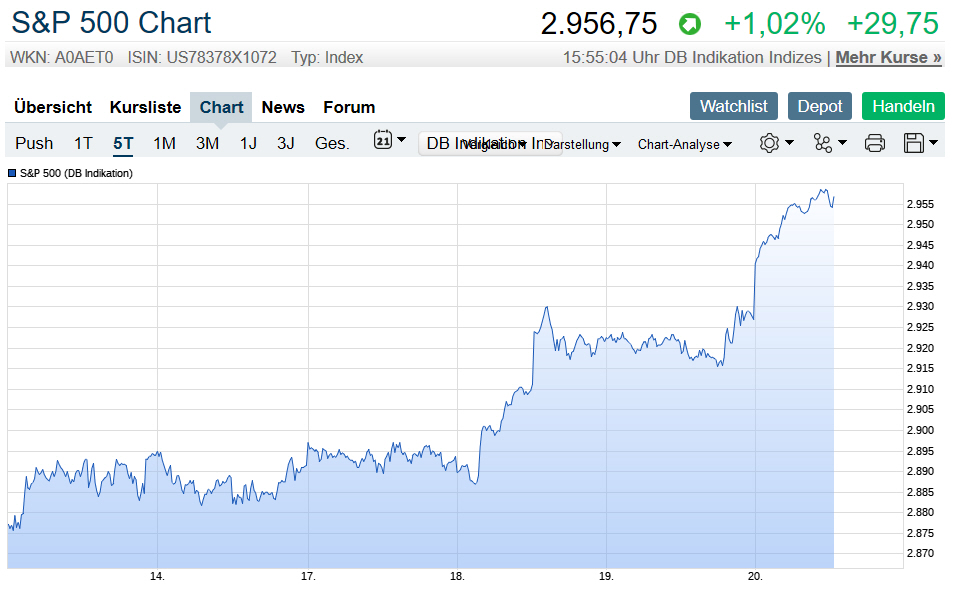Select the 3J time range
Image resolution: width=953 pixels, height=591 pixels.
[x=286, y=143]
